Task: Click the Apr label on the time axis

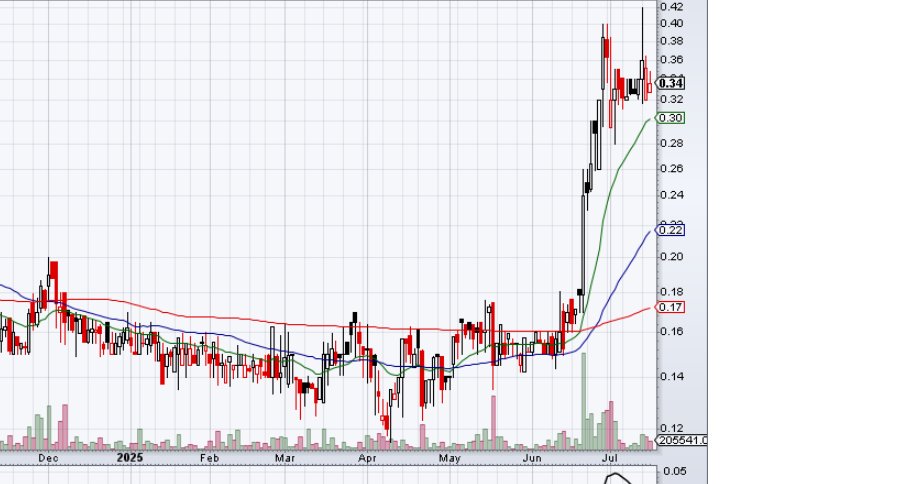Action: pyautogui.click(x=367, y=458)
